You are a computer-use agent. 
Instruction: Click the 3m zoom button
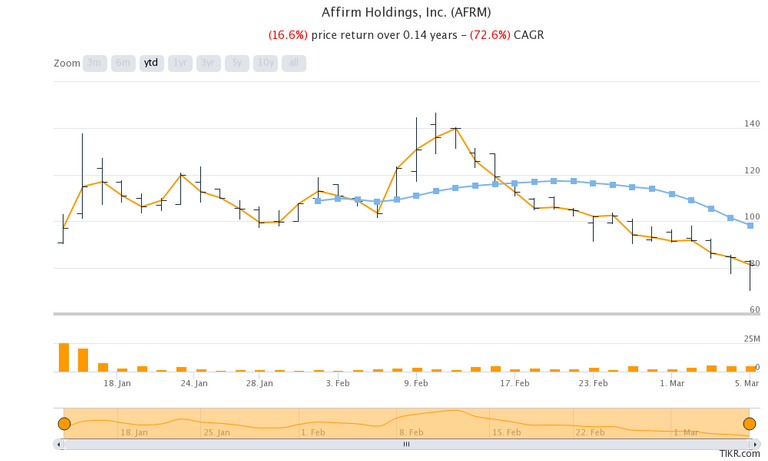[95, 62]
